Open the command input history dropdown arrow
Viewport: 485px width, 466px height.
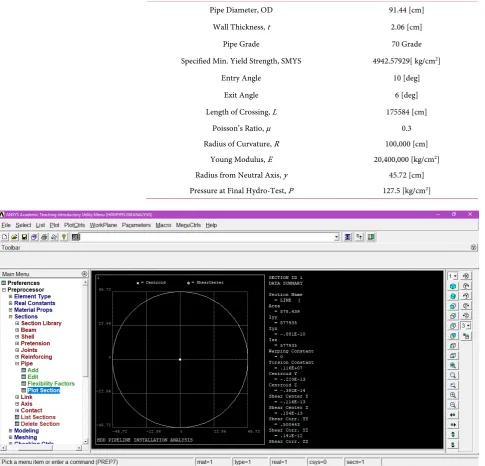336,237
